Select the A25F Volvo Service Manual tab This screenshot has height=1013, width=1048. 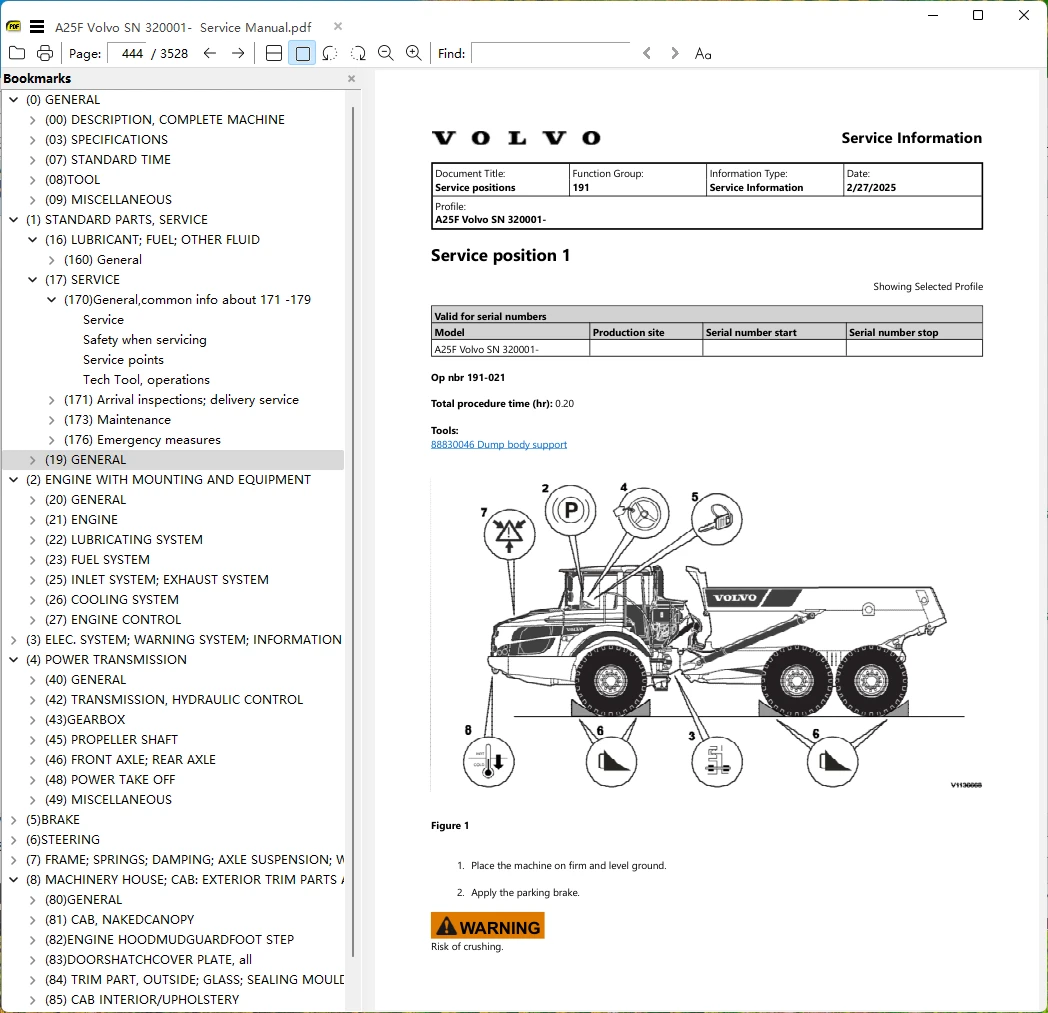(183, 27)
